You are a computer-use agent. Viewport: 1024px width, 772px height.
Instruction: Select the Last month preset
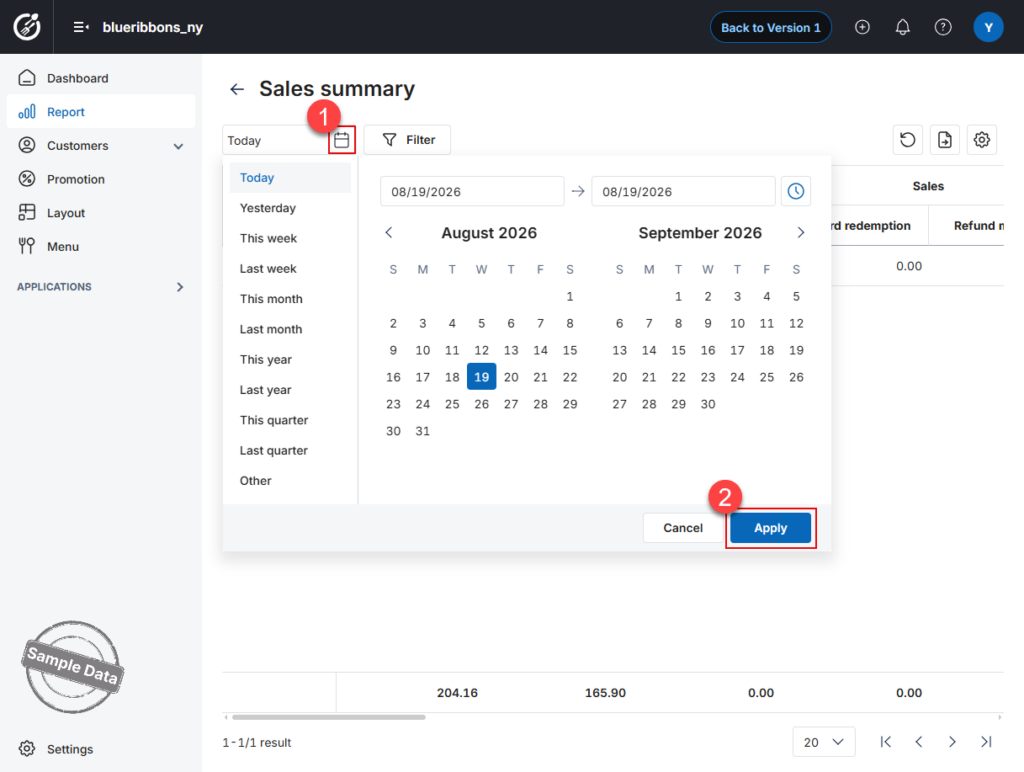click(290, 329)
